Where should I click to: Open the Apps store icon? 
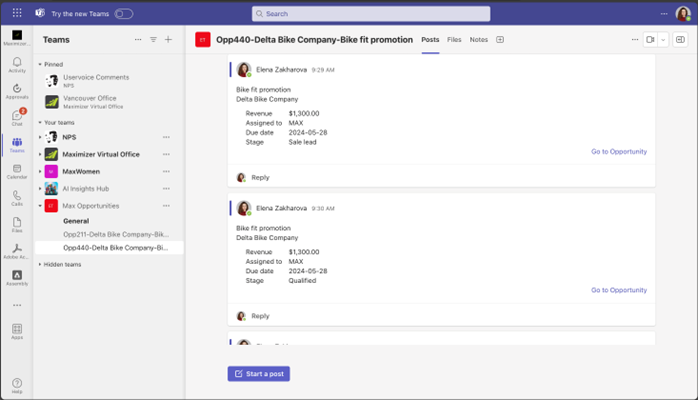pos(17,331)
